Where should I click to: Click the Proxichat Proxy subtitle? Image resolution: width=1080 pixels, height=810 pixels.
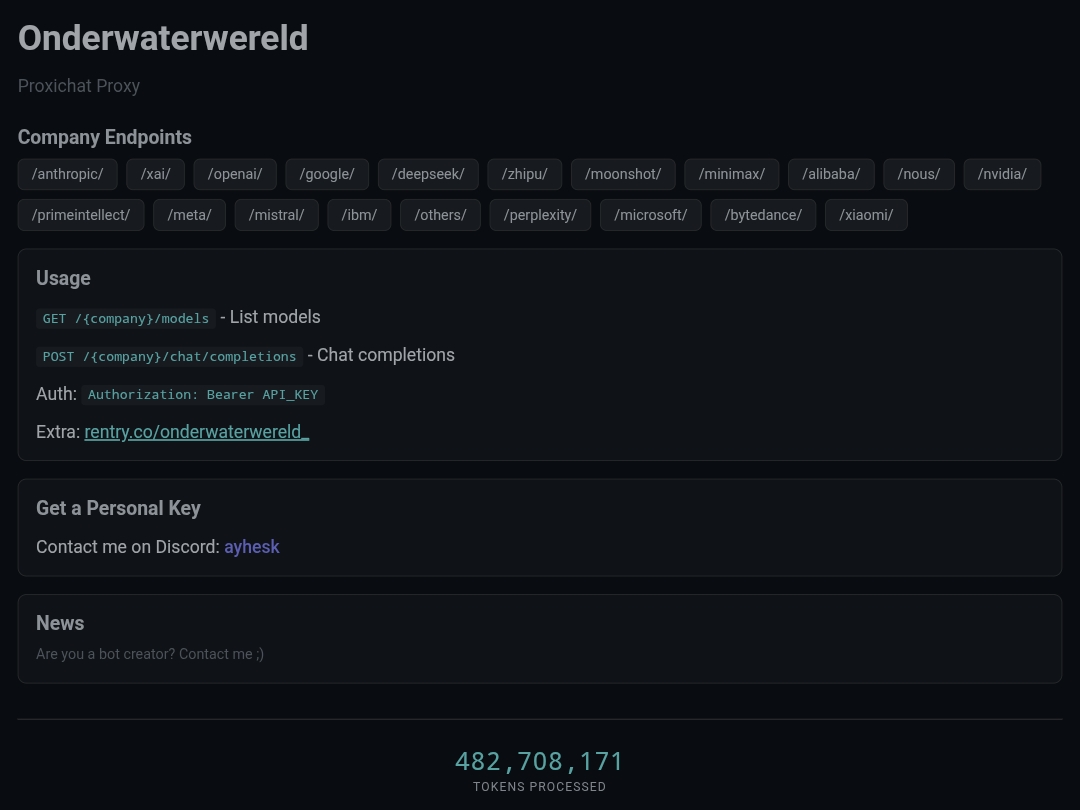pyautogui.click(x=79, y=86)
